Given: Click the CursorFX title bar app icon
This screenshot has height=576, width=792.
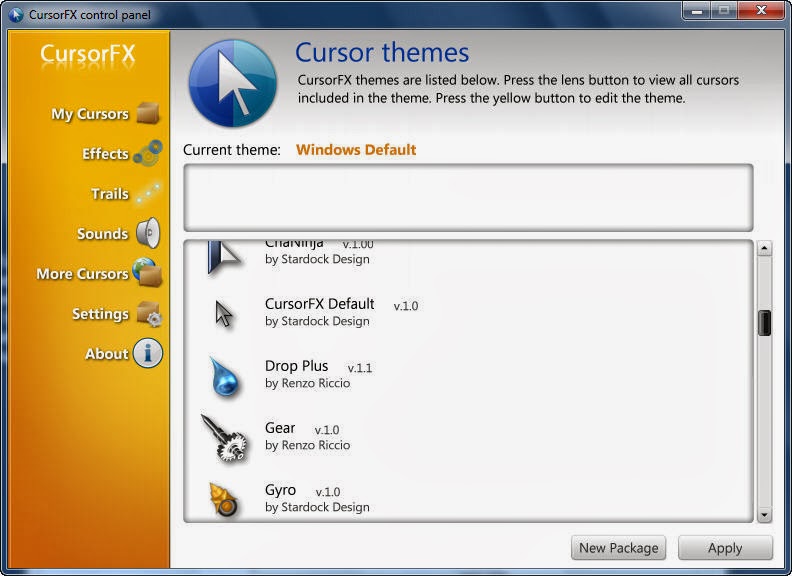Looking at the screenshot, I should tap(16, 15).
